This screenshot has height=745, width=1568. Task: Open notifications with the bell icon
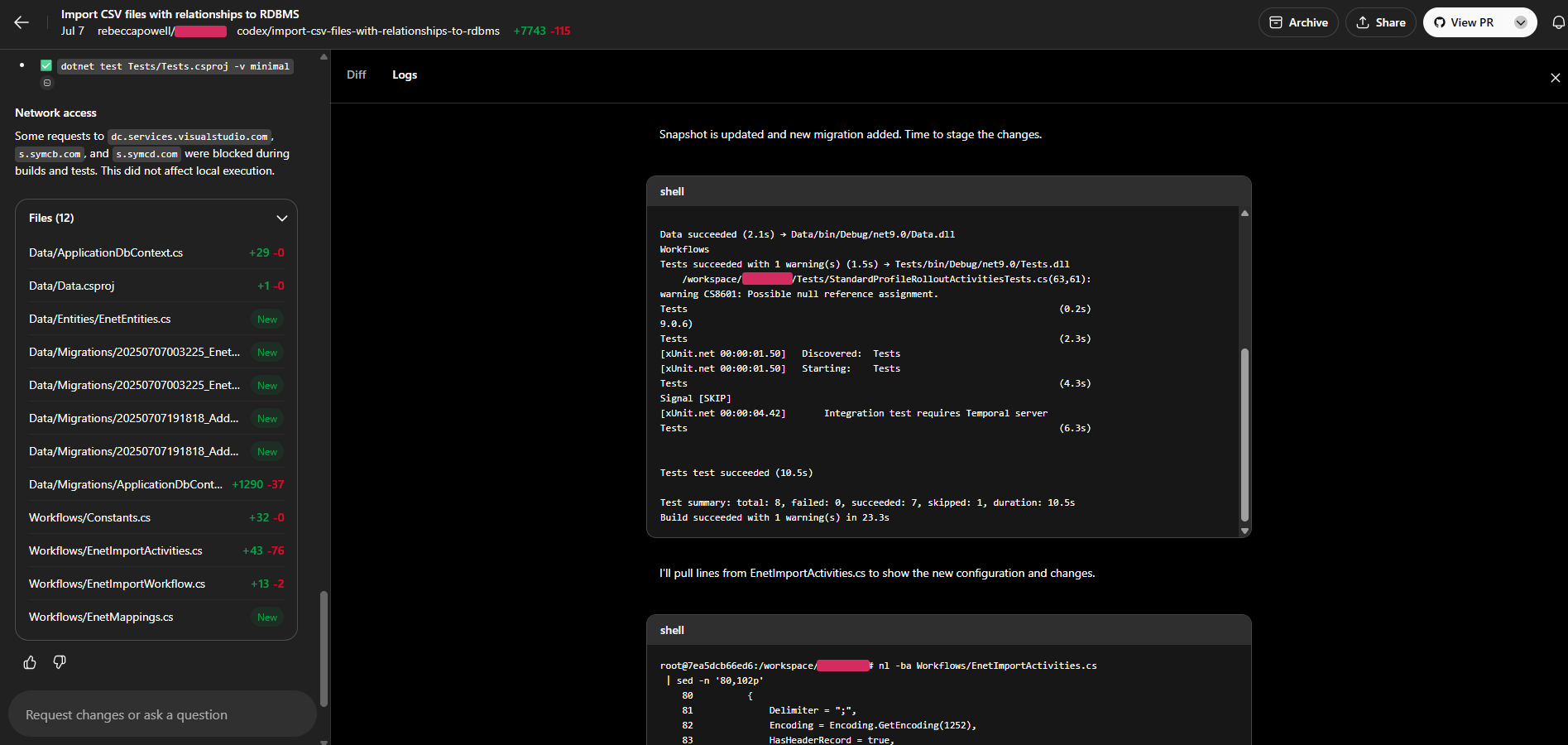click(x=1559, y=22)
